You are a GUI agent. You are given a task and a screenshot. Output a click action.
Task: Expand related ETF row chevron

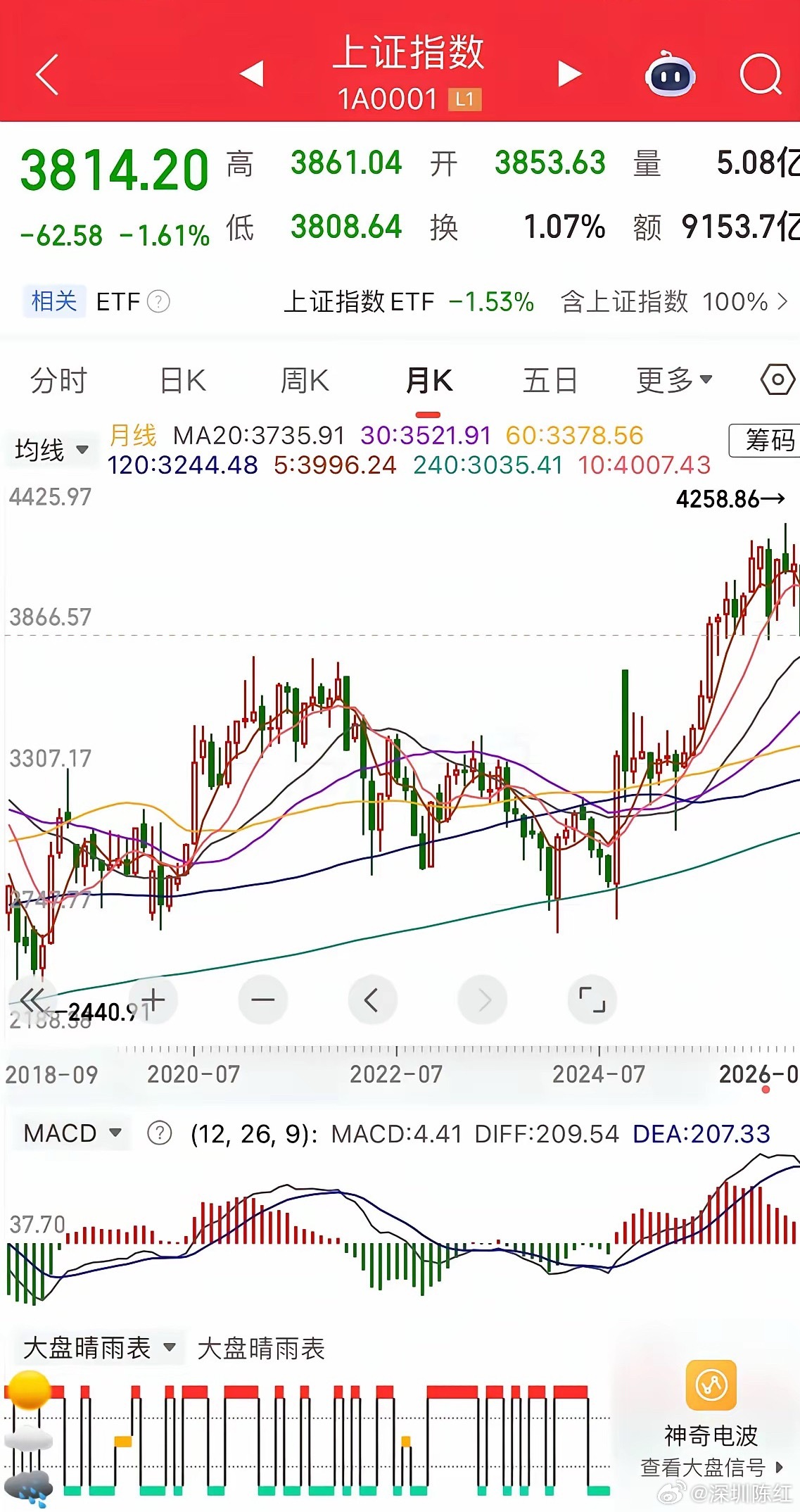click(x=782, y=302)
